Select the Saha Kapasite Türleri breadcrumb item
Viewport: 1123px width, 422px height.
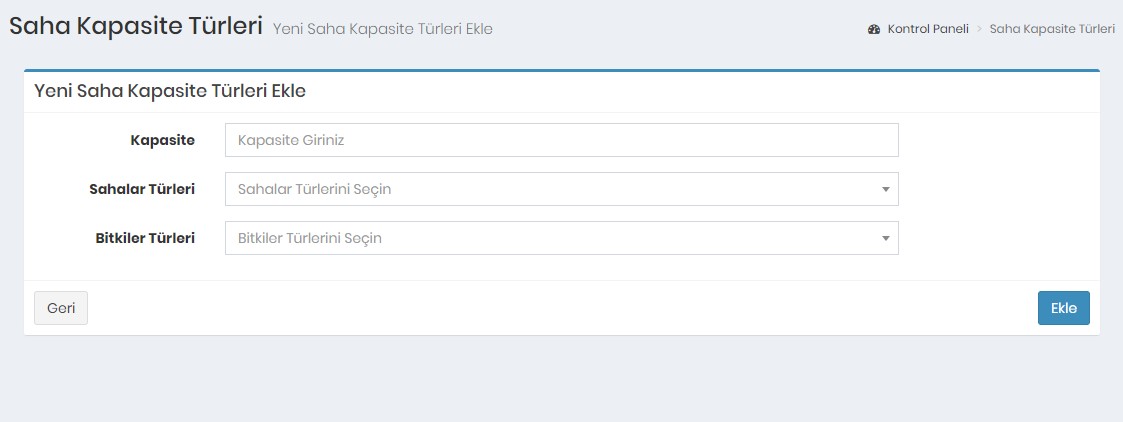point(1052,29)
